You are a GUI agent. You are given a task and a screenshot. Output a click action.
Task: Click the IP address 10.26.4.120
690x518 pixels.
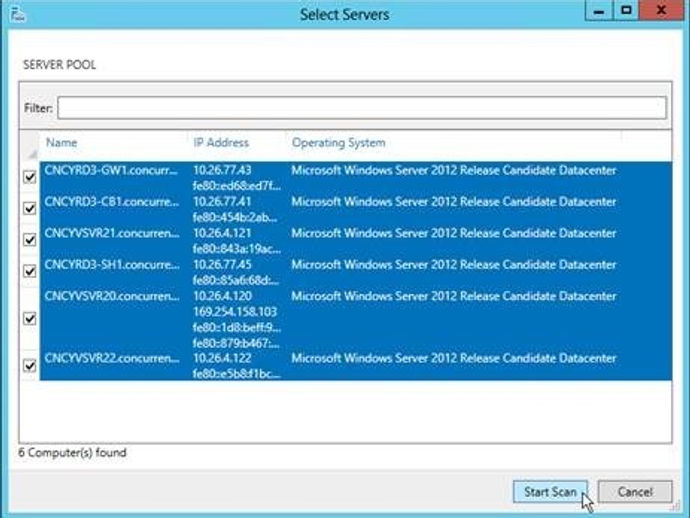[x=222, y=296]
